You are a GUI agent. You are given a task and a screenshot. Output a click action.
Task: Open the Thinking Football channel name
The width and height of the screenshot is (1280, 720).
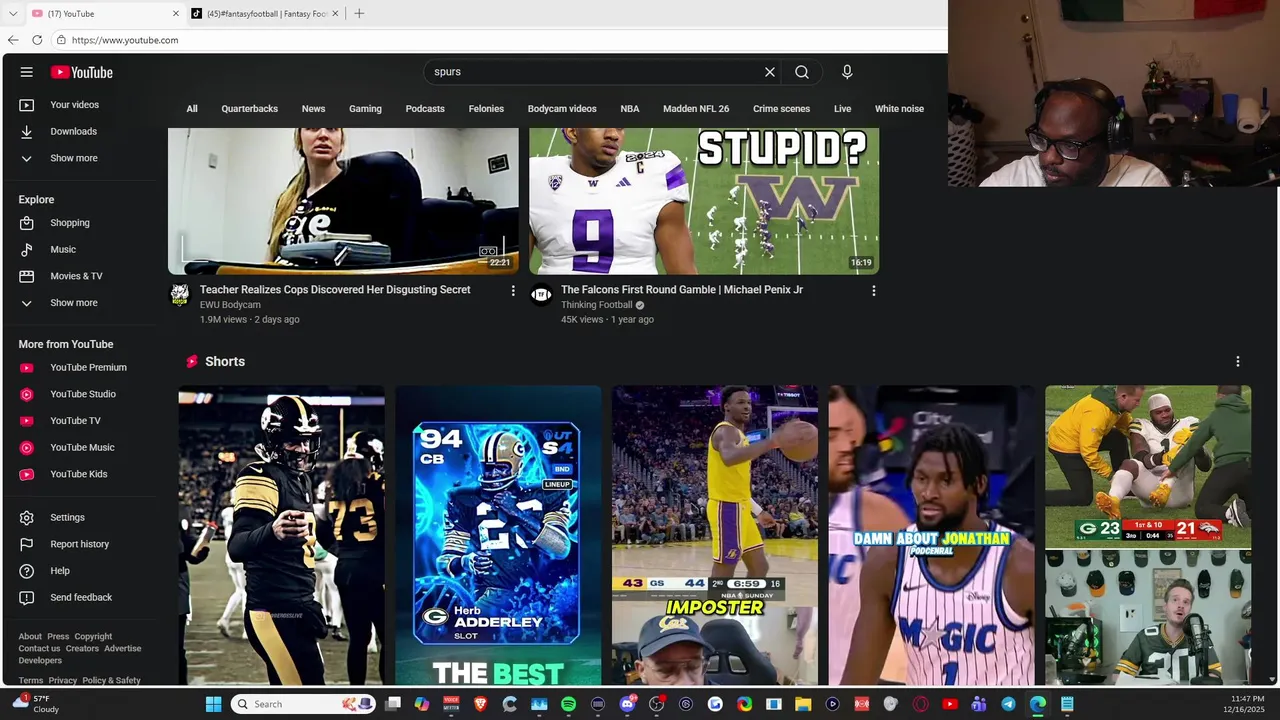[x=597, y=305]
